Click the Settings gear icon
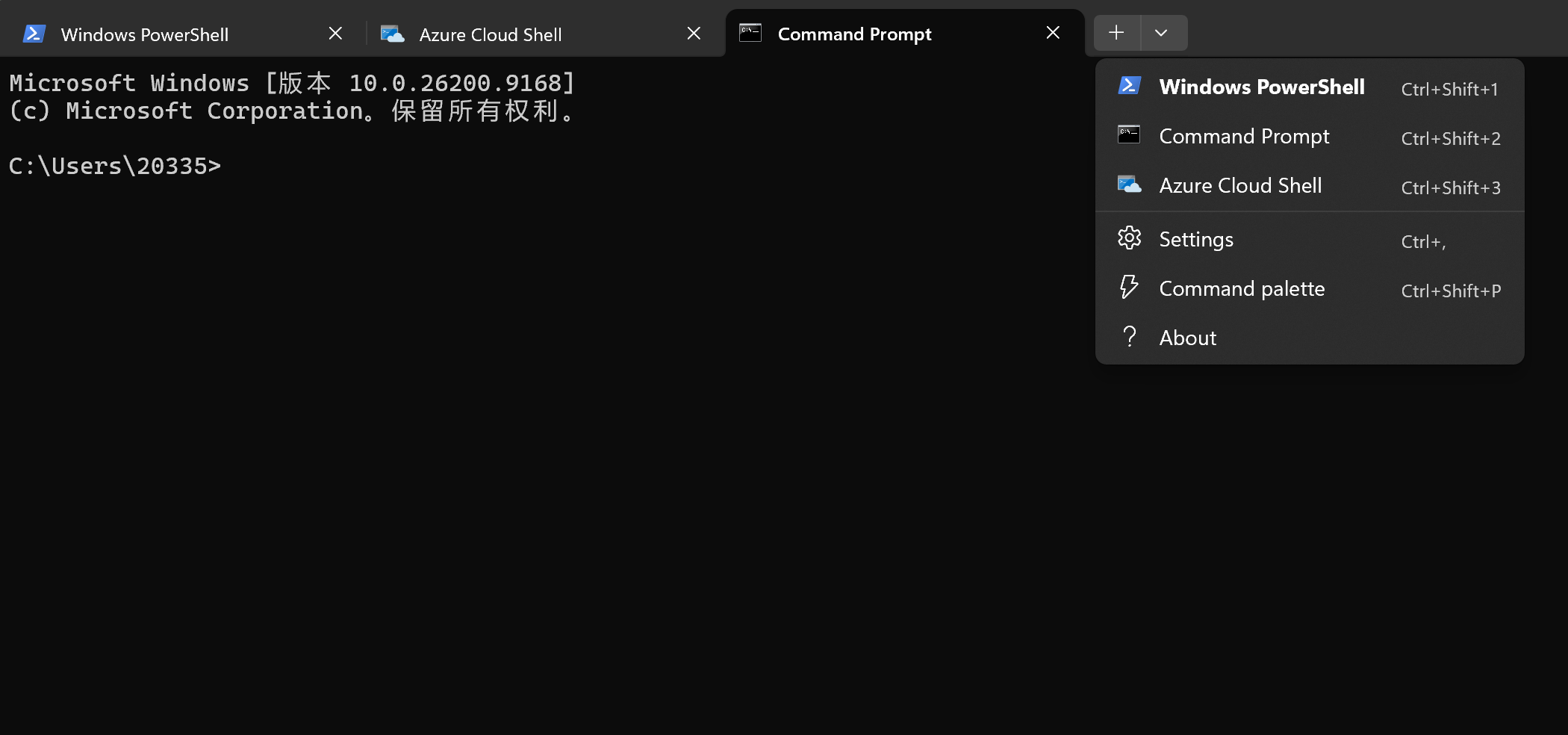 1129,238
